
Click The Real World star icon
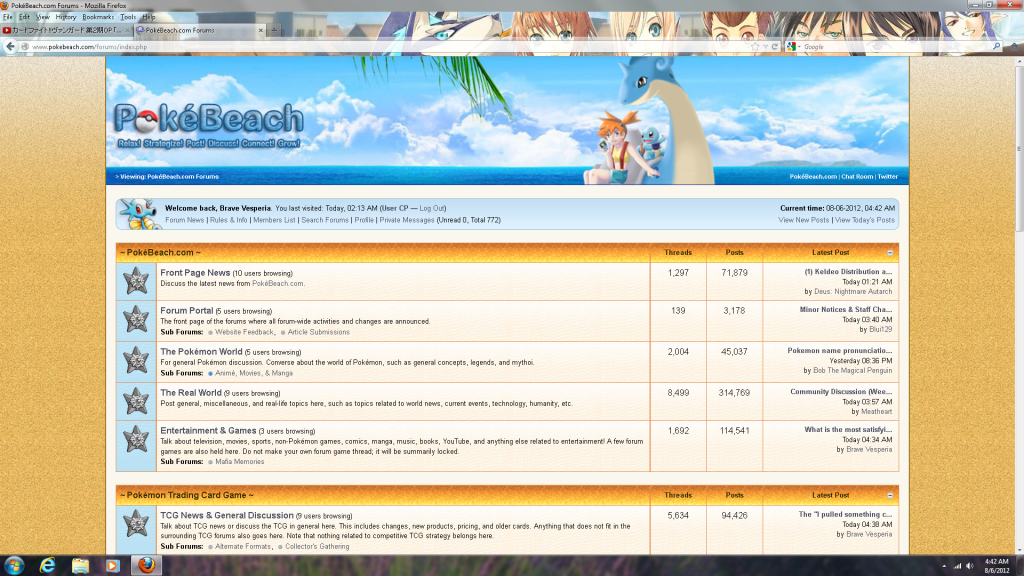pos(136,401)
